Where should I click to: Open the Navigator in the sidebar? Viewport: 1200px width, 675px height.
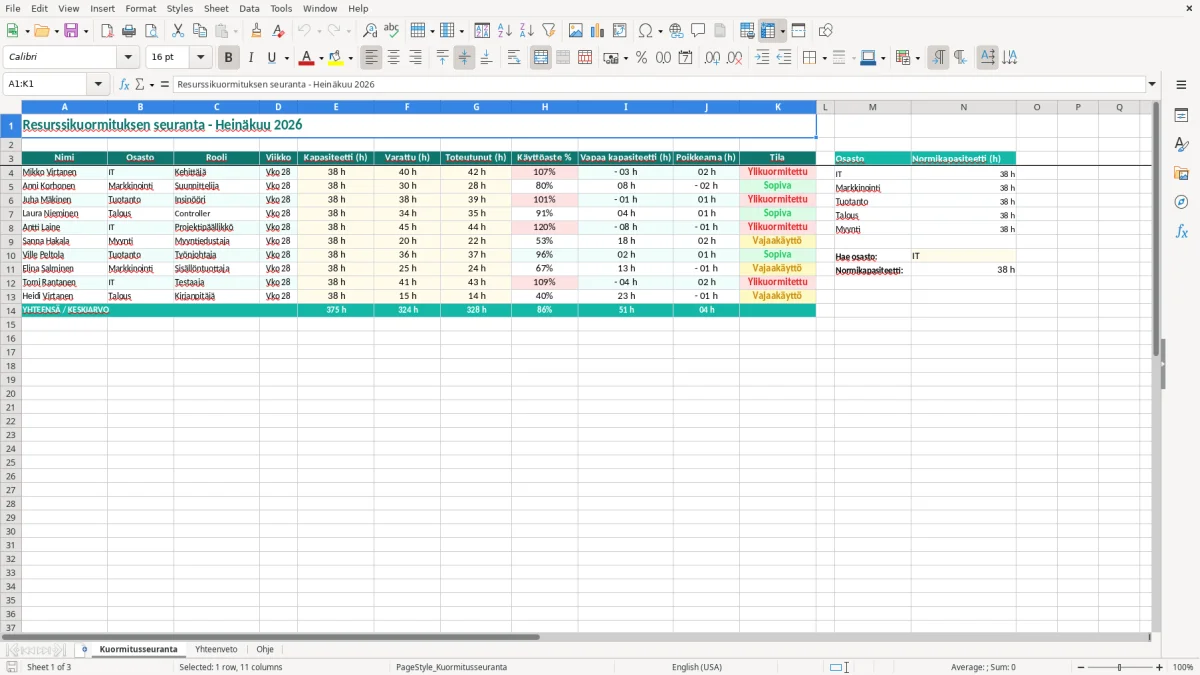pos(1181,202)
